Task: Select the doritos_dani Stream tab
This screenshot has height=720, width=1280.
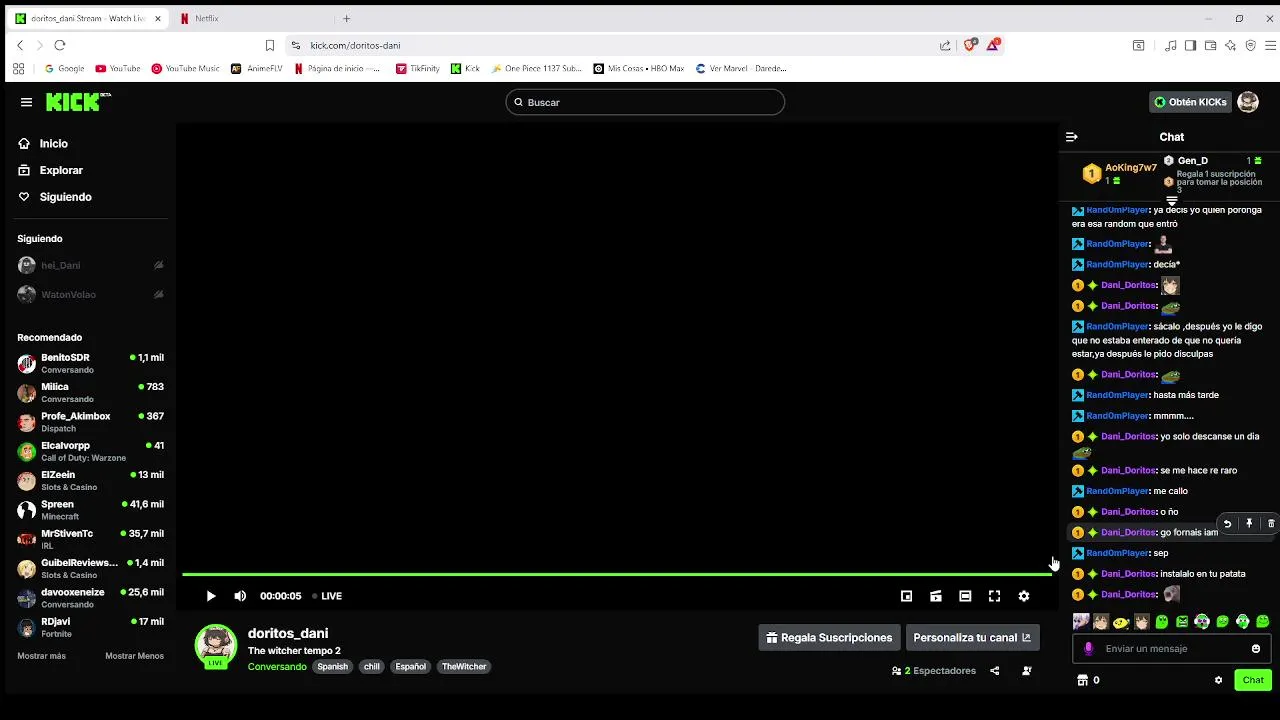Action: pyautogui.click(x=88, y=18)
